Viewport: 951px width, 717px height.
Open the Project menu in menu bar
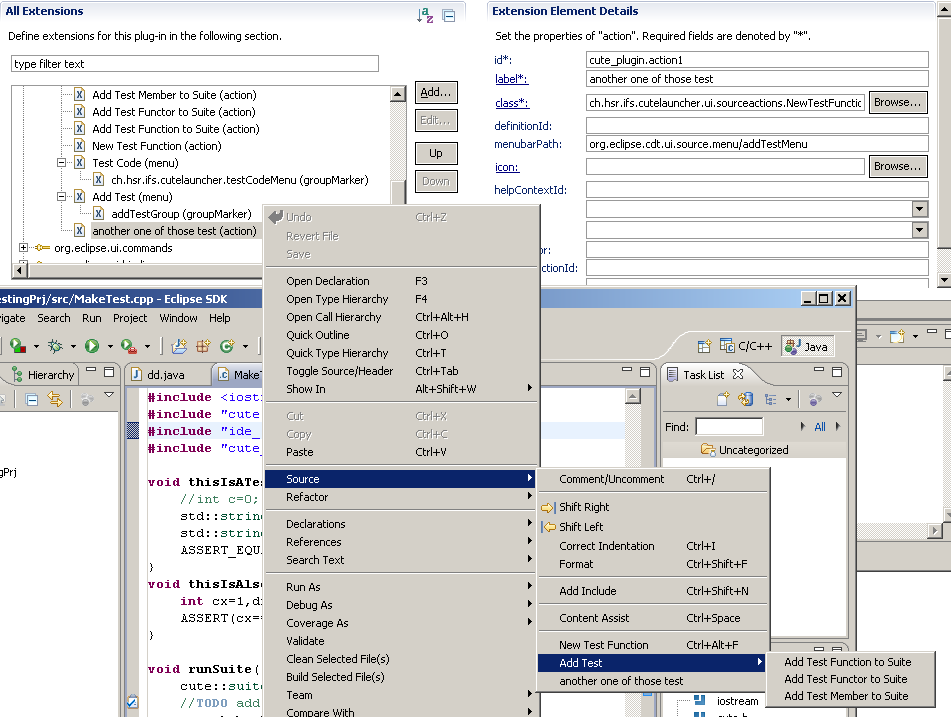(130, 318)
